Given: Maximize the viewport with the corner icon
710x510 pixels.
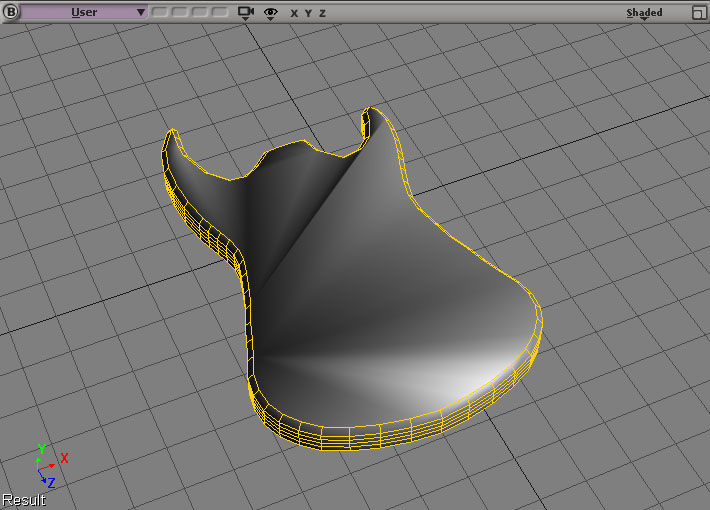Looking at the screenshot, I should [x=698, y=13].
